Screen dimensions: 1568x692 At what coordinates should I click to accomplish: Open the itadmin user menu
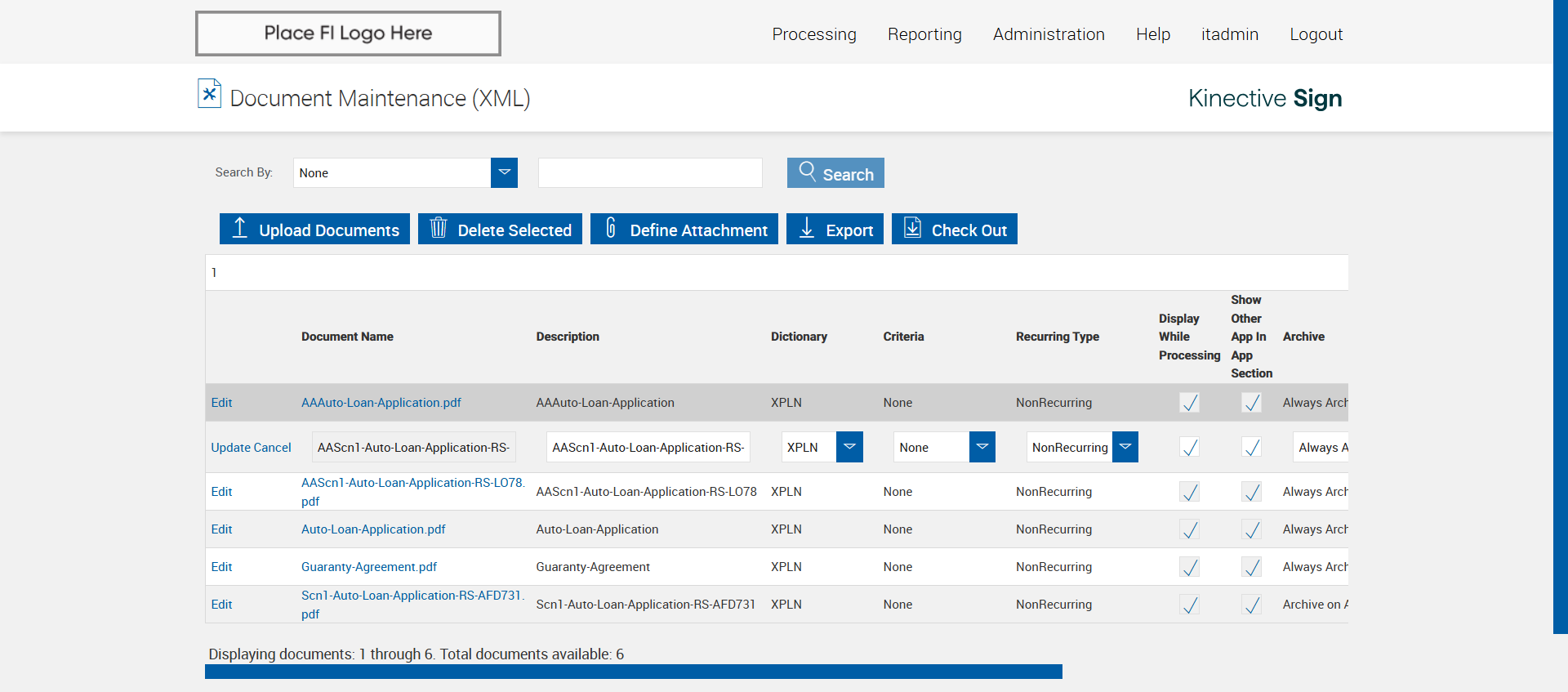[1230, 34]
